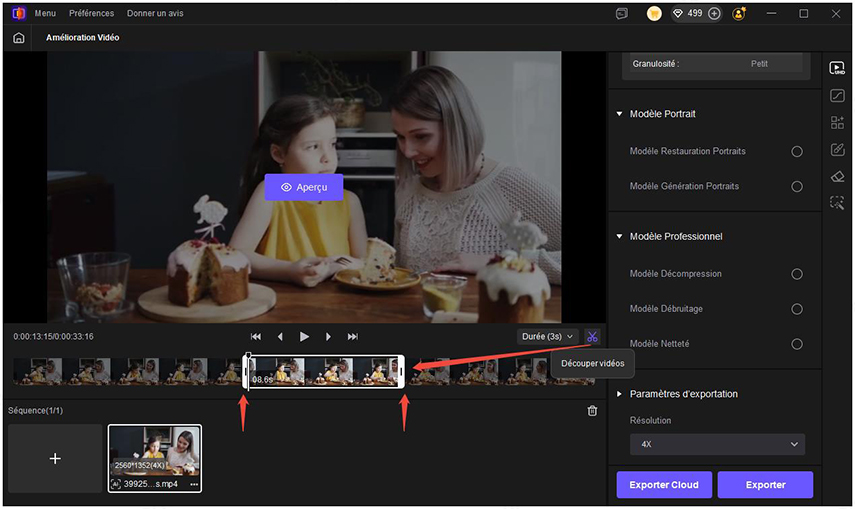Open the eraser sidebar tool
855x509 pixels.
[837, 176]
